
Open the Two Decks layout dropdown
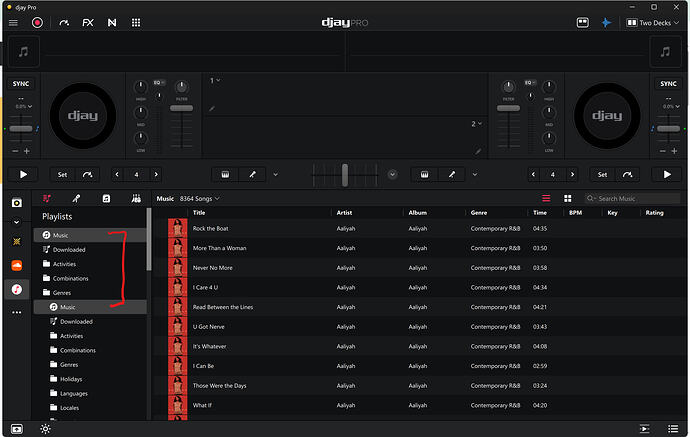tap(653, 23)
